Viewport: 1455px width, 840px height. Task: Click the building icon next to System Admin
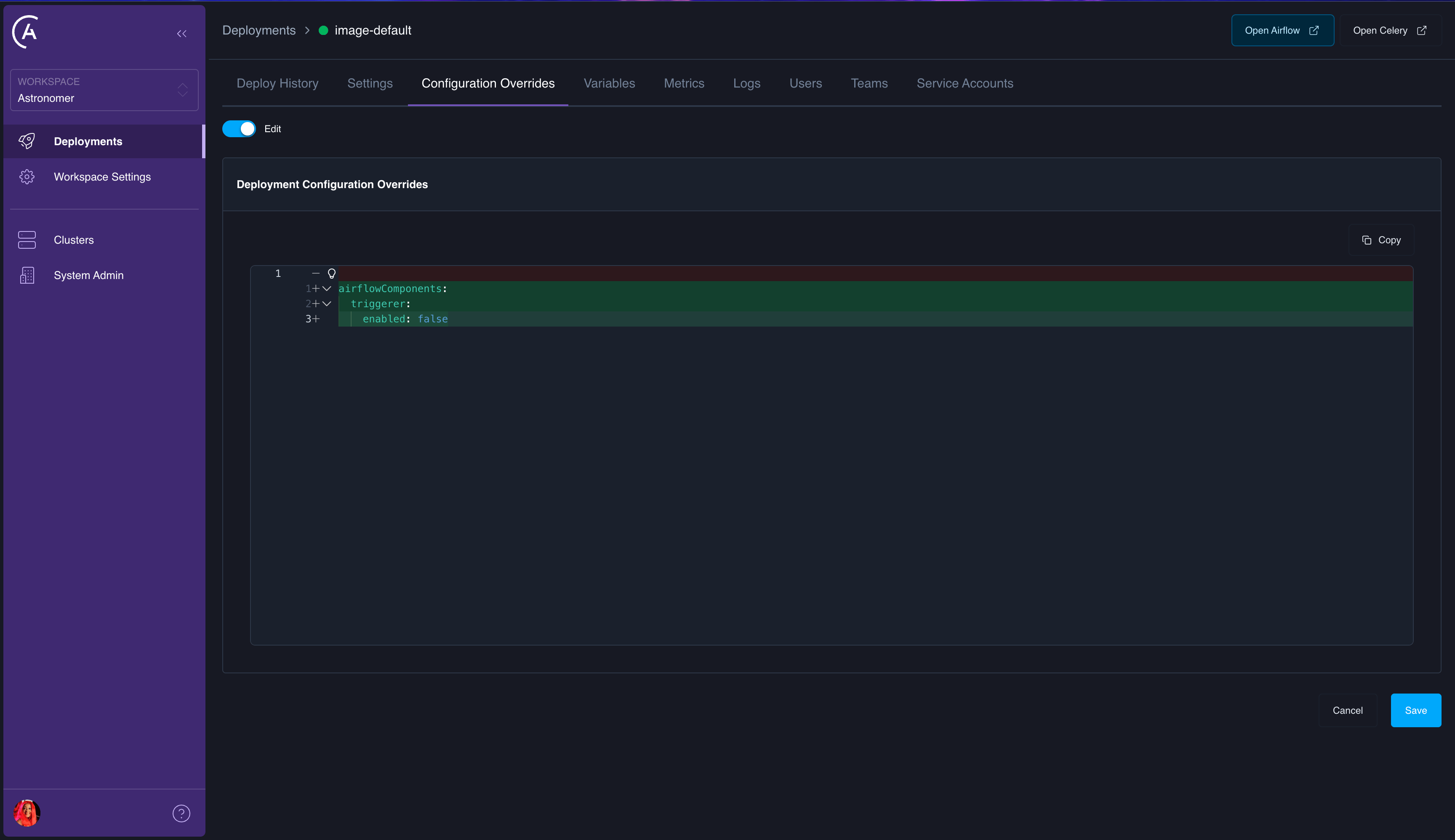click(27, 275)
